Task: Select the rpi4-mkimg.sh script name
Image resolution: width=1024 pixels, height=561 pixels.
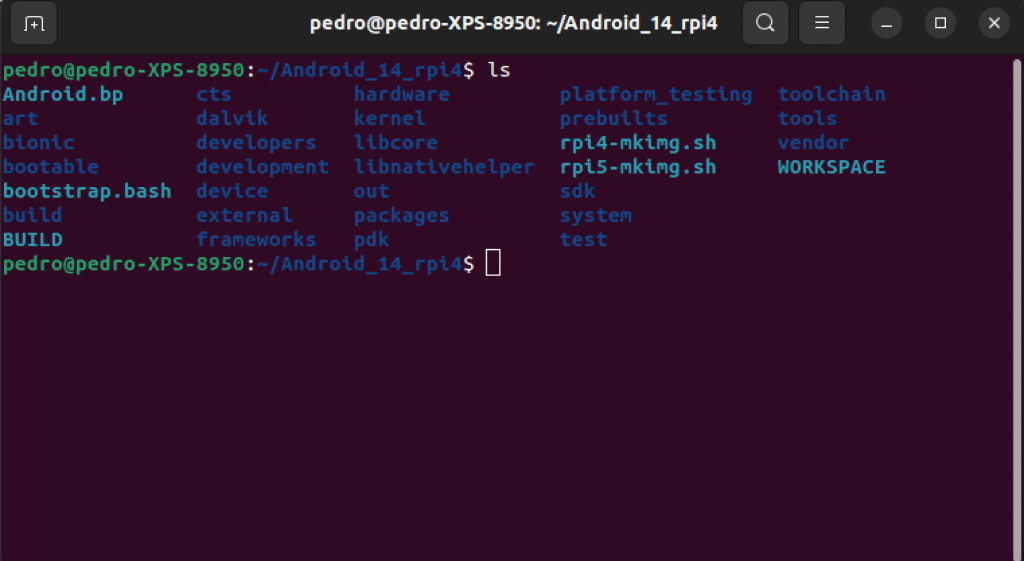Action: pos(638,142)
